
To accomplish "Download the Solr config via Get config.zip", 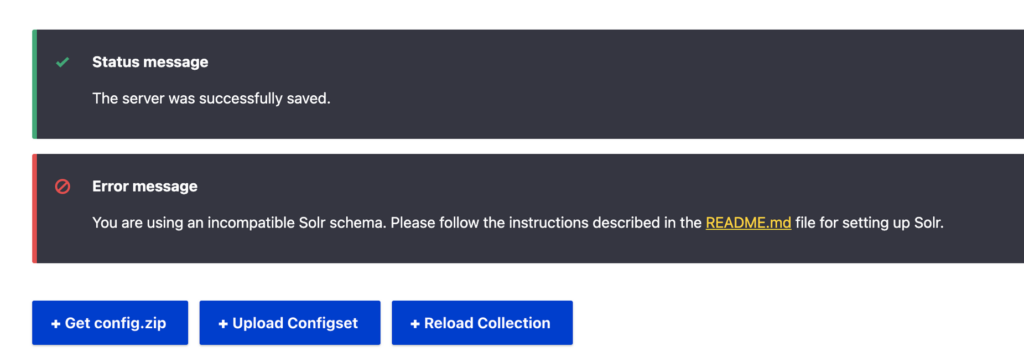I will pyautogui.click(x=110, y=323).
